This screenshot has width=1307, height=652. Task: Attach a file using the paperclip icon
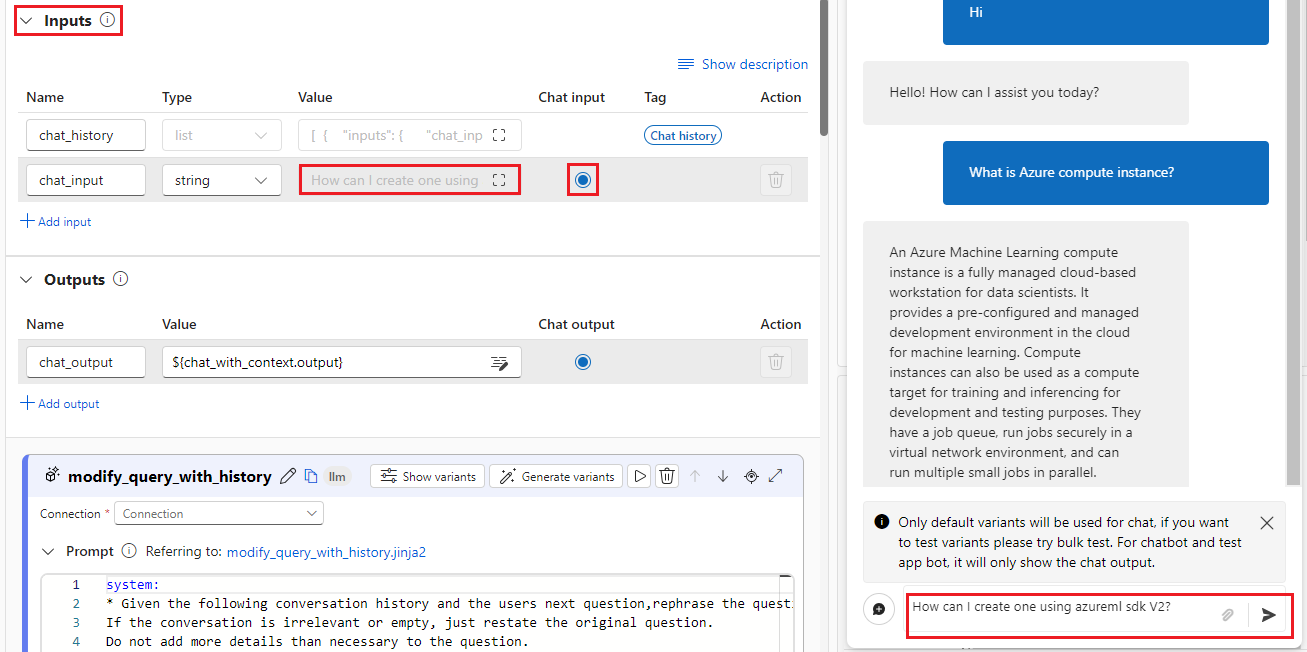point(1227,614)
